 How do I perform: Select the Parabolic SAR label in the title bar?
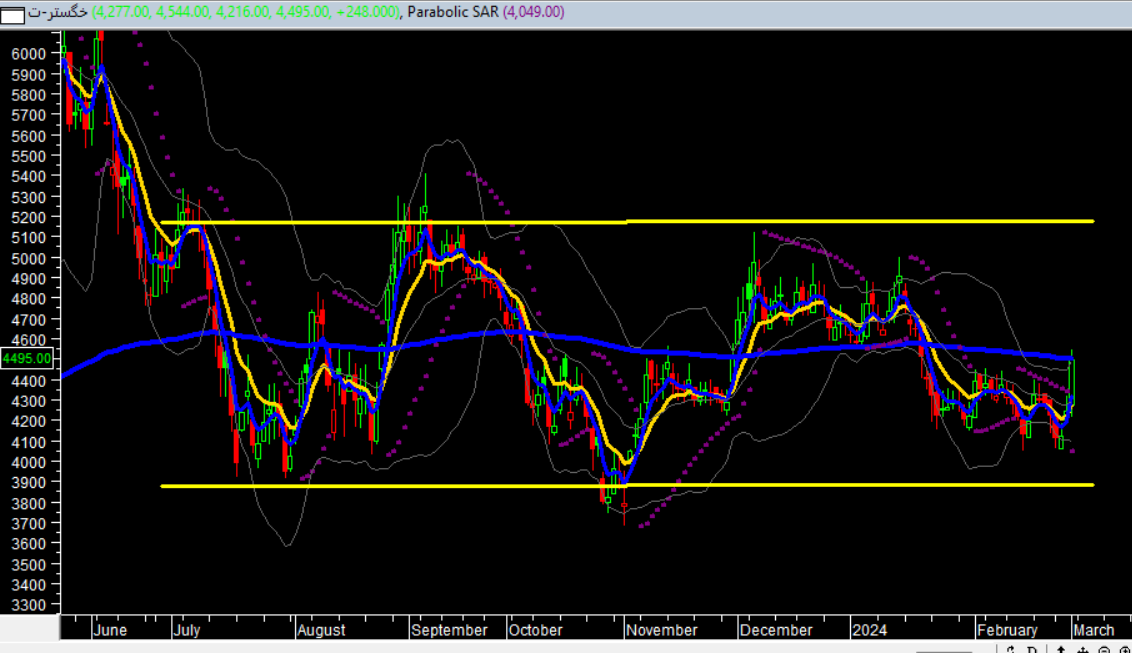(x=453, y=12)
